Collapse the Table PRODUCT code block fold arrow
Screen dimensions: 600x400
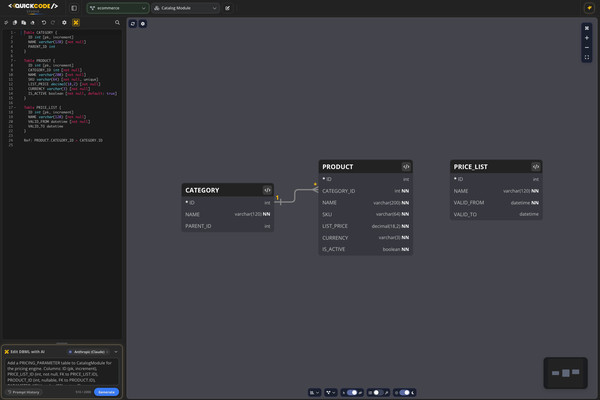15,61
